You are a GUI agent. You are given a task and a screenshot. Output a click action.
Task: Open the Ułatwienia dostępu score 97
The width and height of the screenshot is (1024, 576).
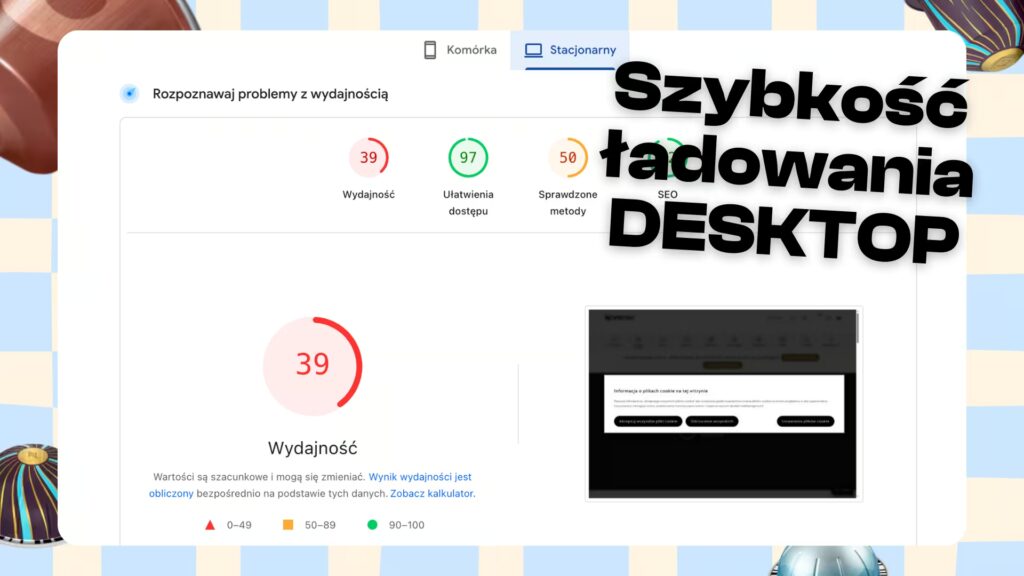tap(468, 158)
